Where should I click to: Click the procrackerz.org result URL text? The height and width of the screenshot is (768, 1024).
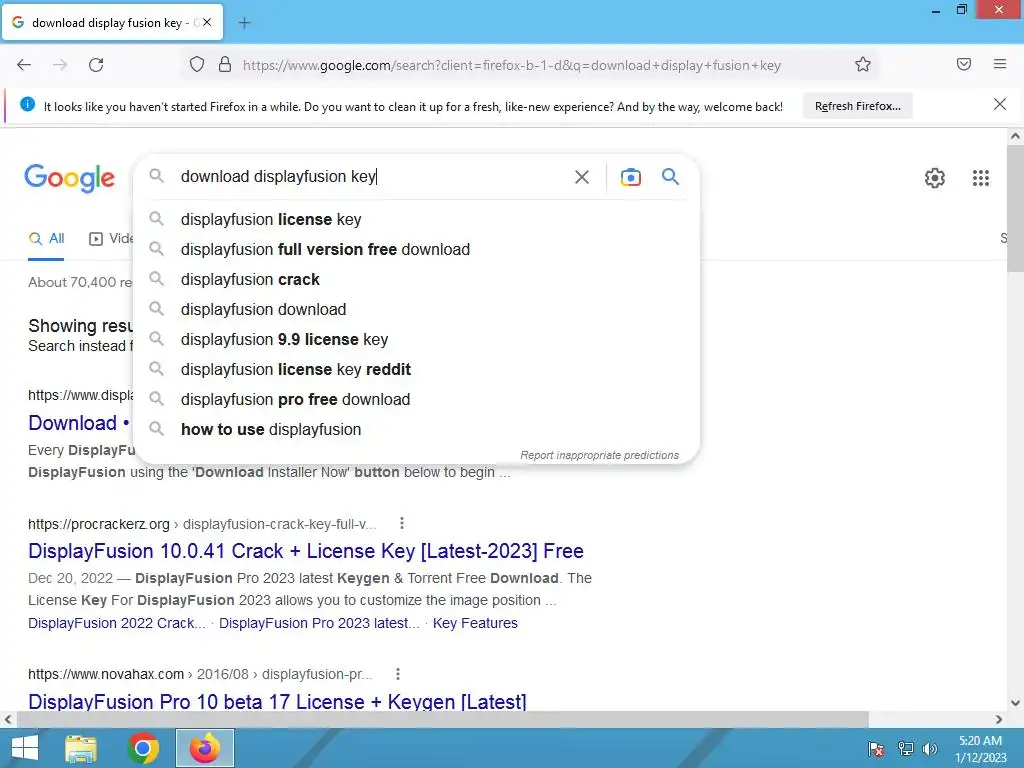[202, 524]
